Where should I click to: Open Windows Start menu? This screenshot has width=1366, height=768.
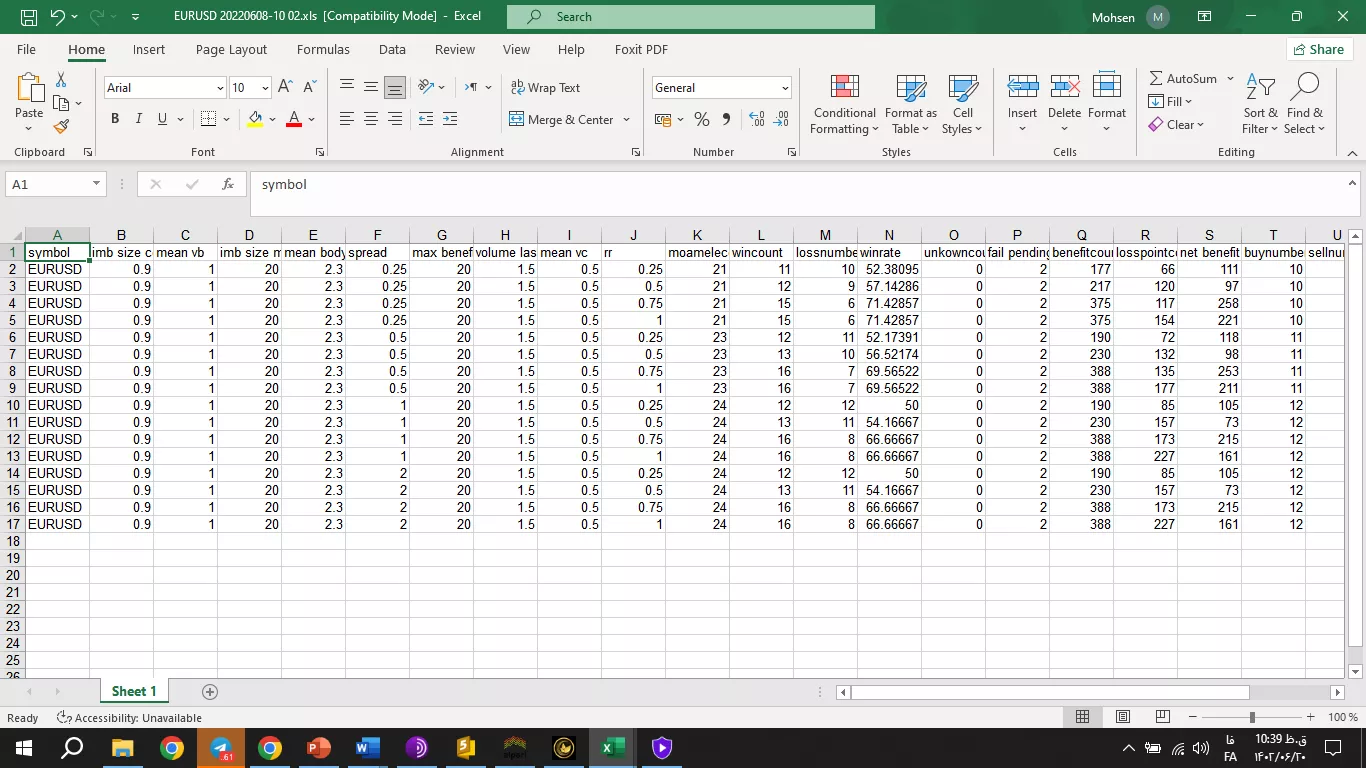coord(24,747)
